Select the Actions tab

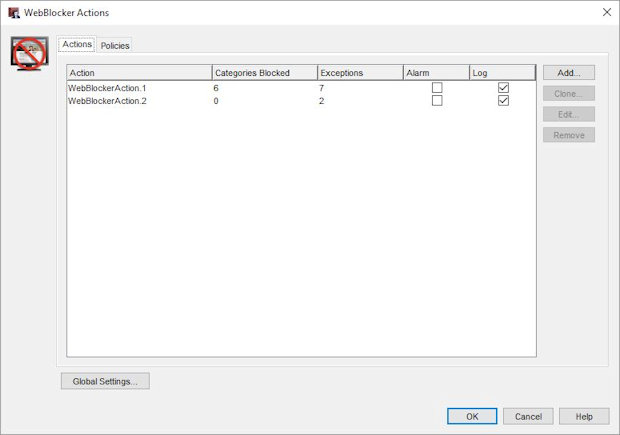click(x=77, y=44)
